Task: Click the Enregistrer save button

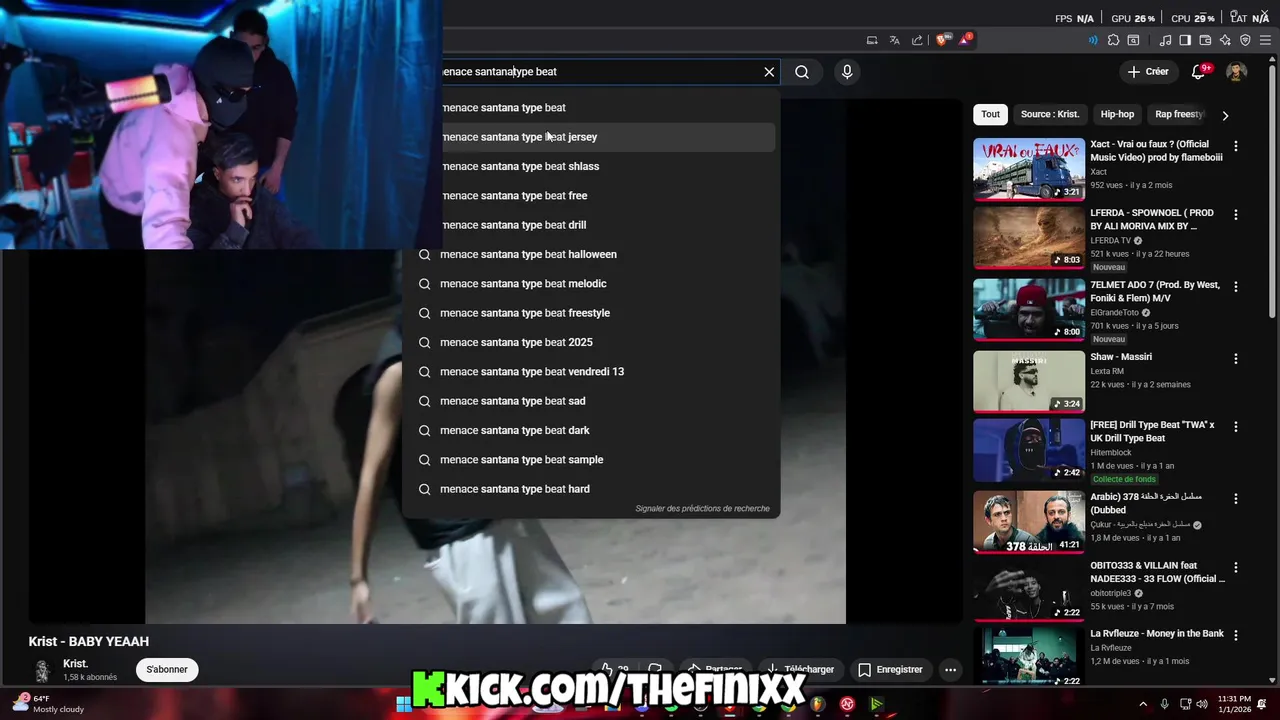Action: [890, 670]
